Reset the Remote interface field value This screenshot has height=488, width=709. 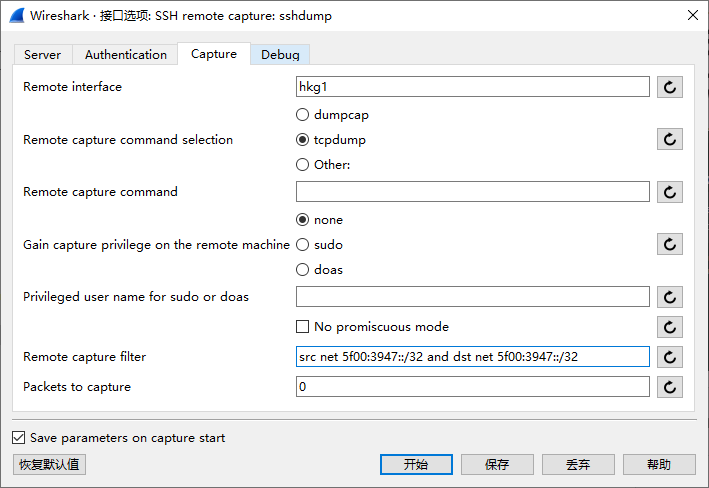pyautogui.click(x=670, y=87)
